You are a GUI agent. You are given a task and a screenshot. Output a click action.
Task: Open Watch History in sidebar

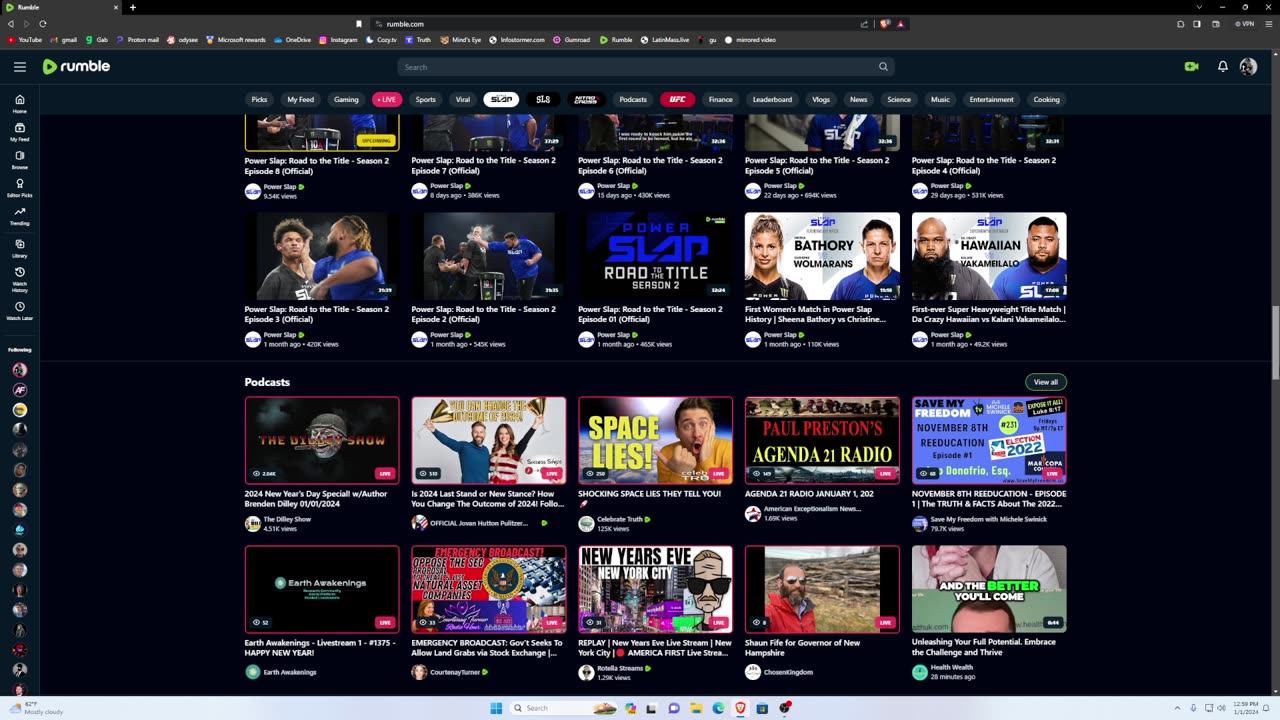(x=19, y=280)
